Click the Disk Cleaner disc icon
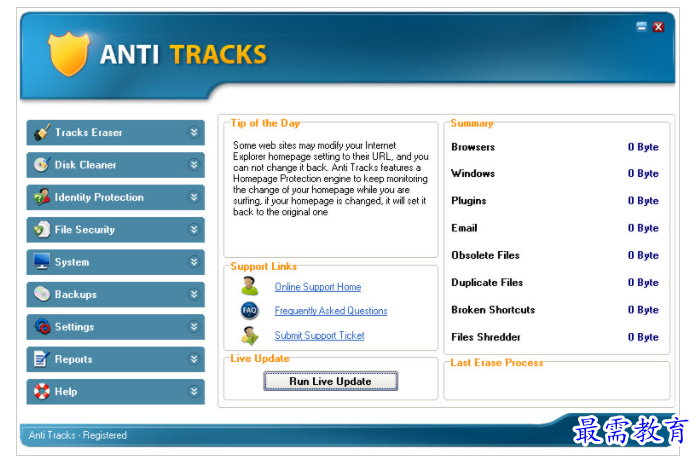This screenshot has height=462, width=697. click(42, 165)
